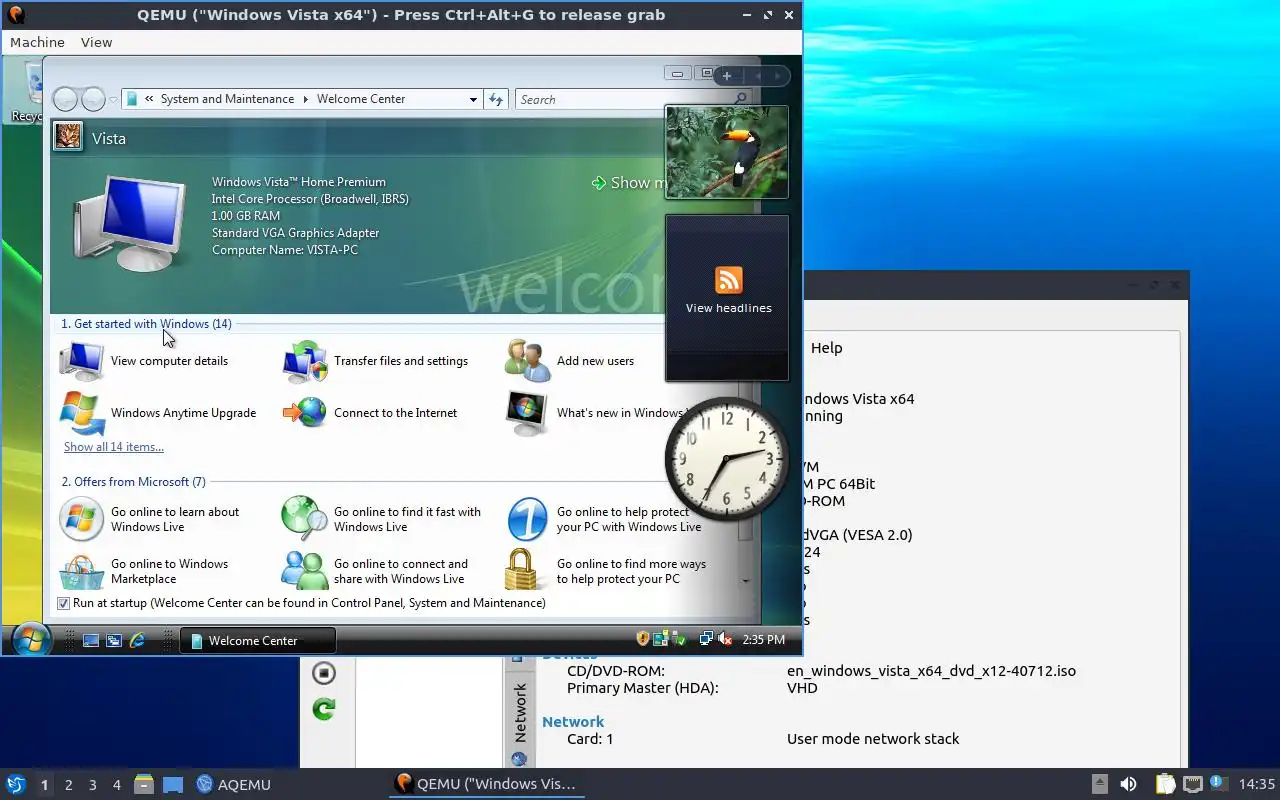
Task: Open the Vista Start orb
Action: click(x=31, y=638)
